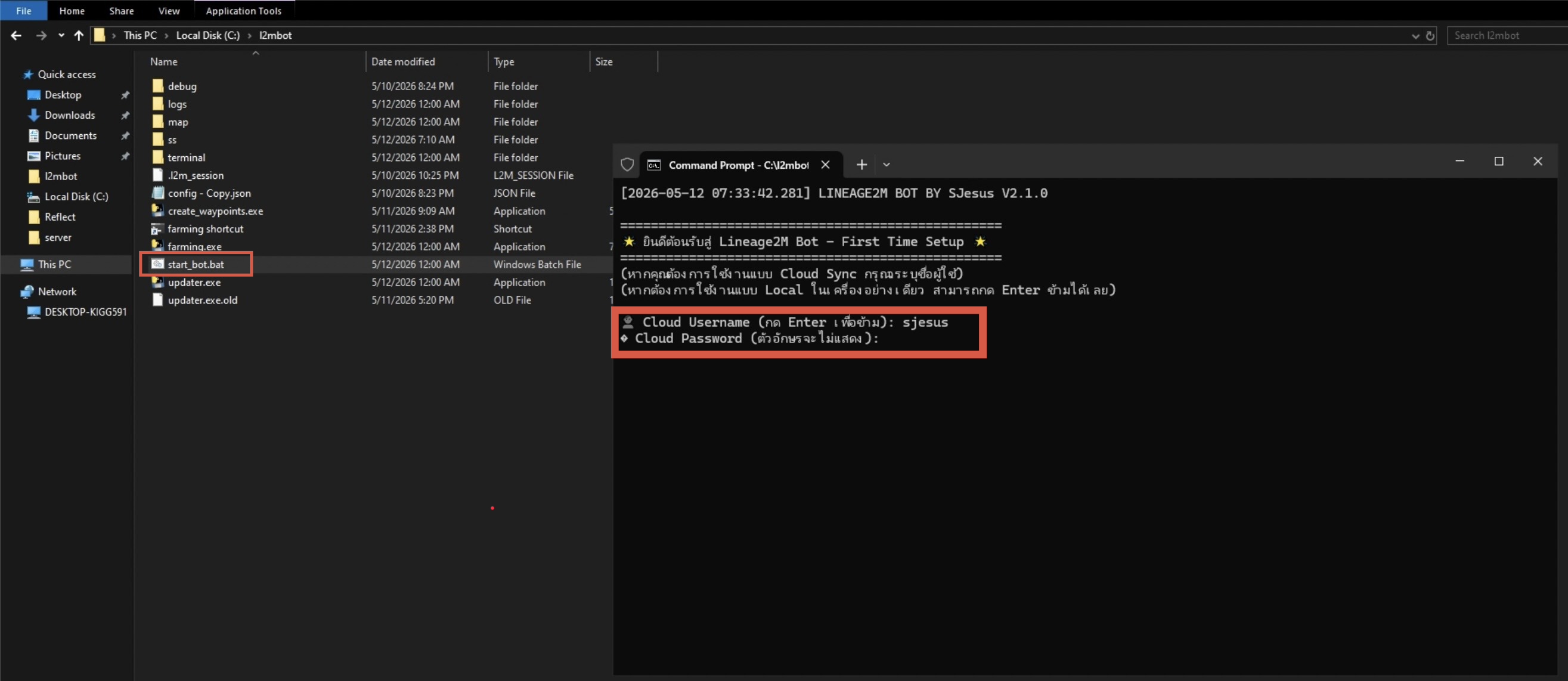Refresh the l2mbot folder view

pyautogui.click(x=1430, y=36)
